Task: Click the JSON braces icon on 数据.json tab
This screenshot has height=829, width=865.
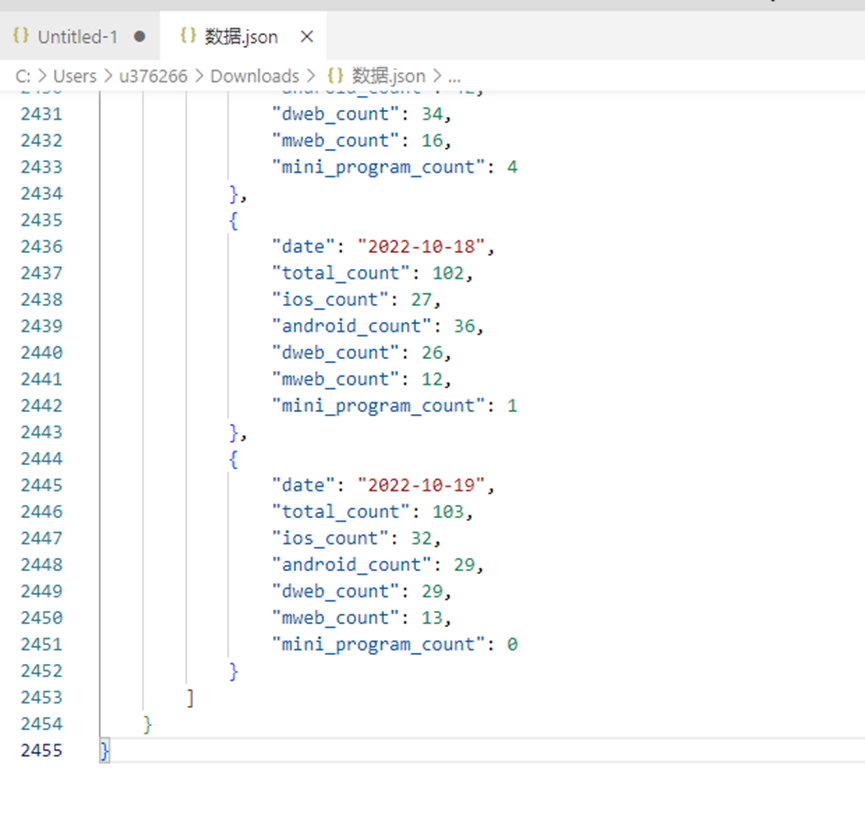Action: tap(188, 36)
